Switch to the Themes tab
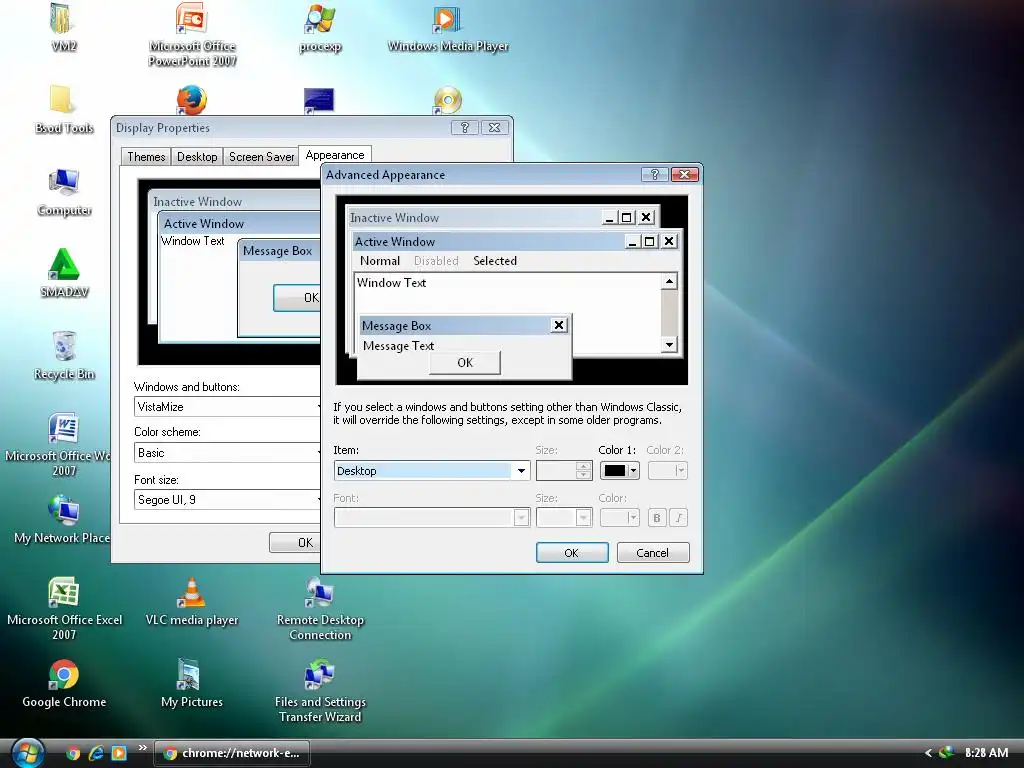This screenshot has height=768, width=1024. pyautogui.click(x=146, y=157)
